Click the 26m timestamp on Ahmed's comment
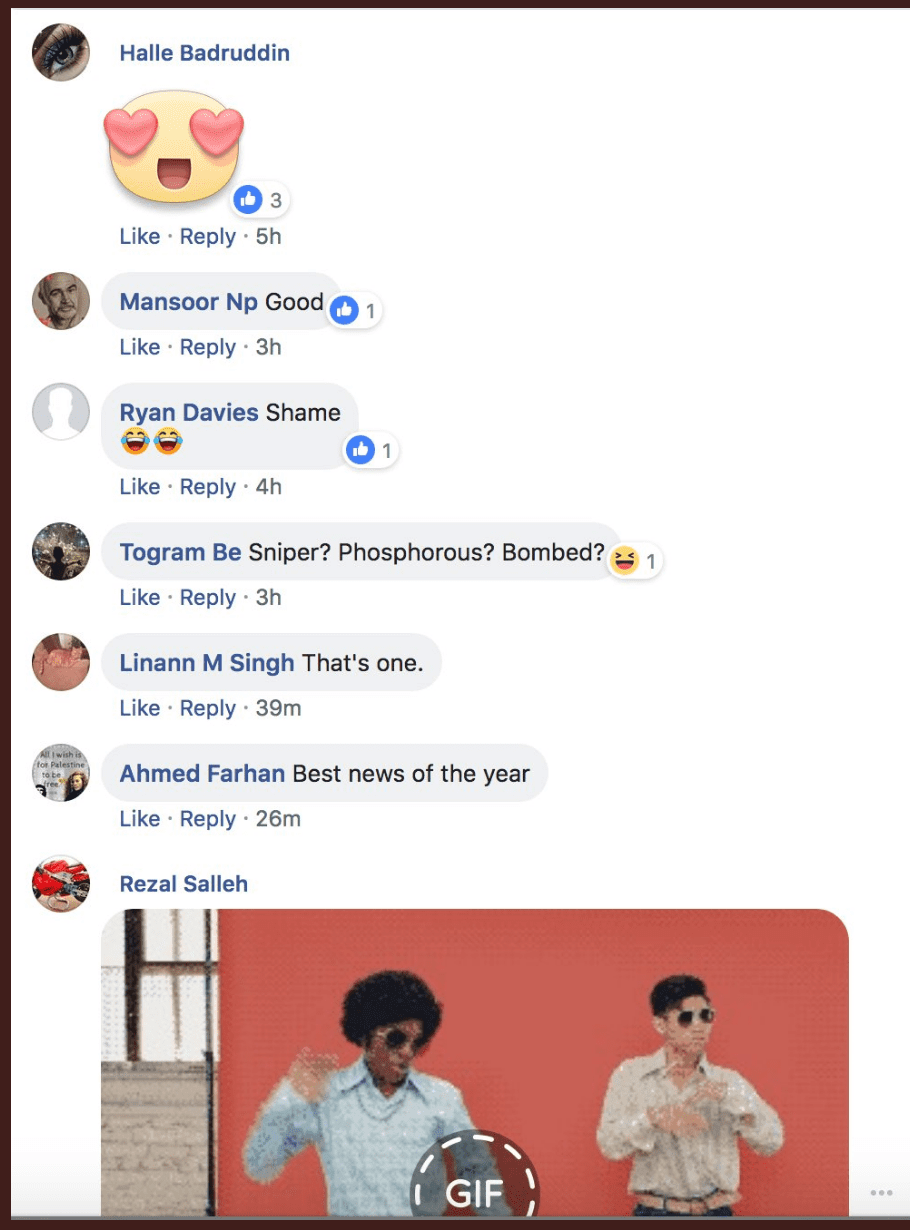 coord(278,819)
